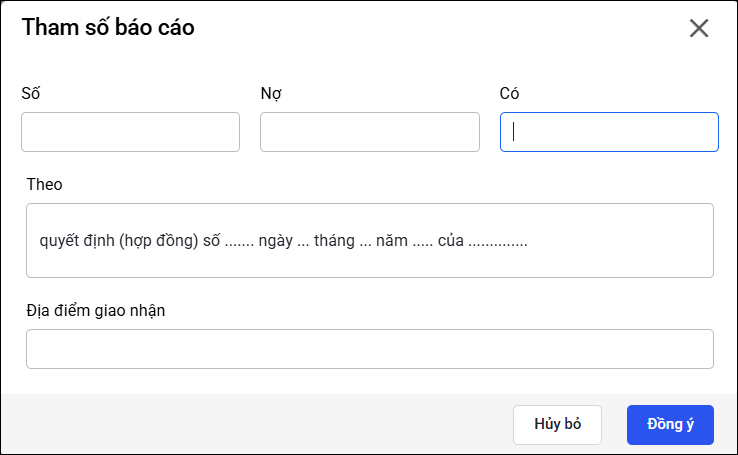Click the word "của" in Theo text
Viewport: 738px width, 455px height.
click(451, 241)
